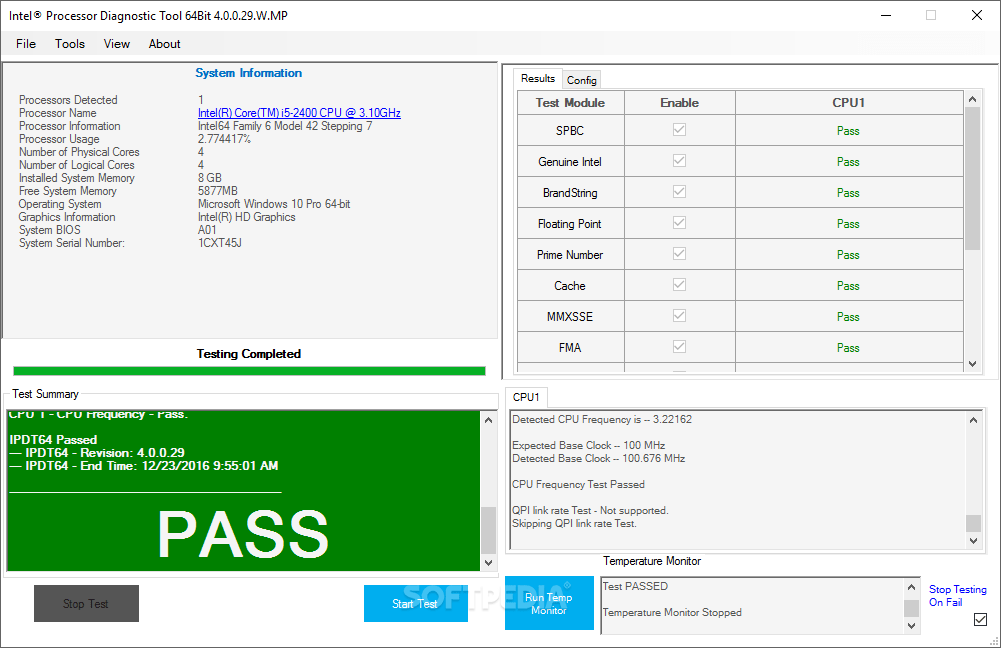Click the Processor Usage '2.774417%' value
Viewport: 1001px width, 648px height.
(x=224, y=139)
